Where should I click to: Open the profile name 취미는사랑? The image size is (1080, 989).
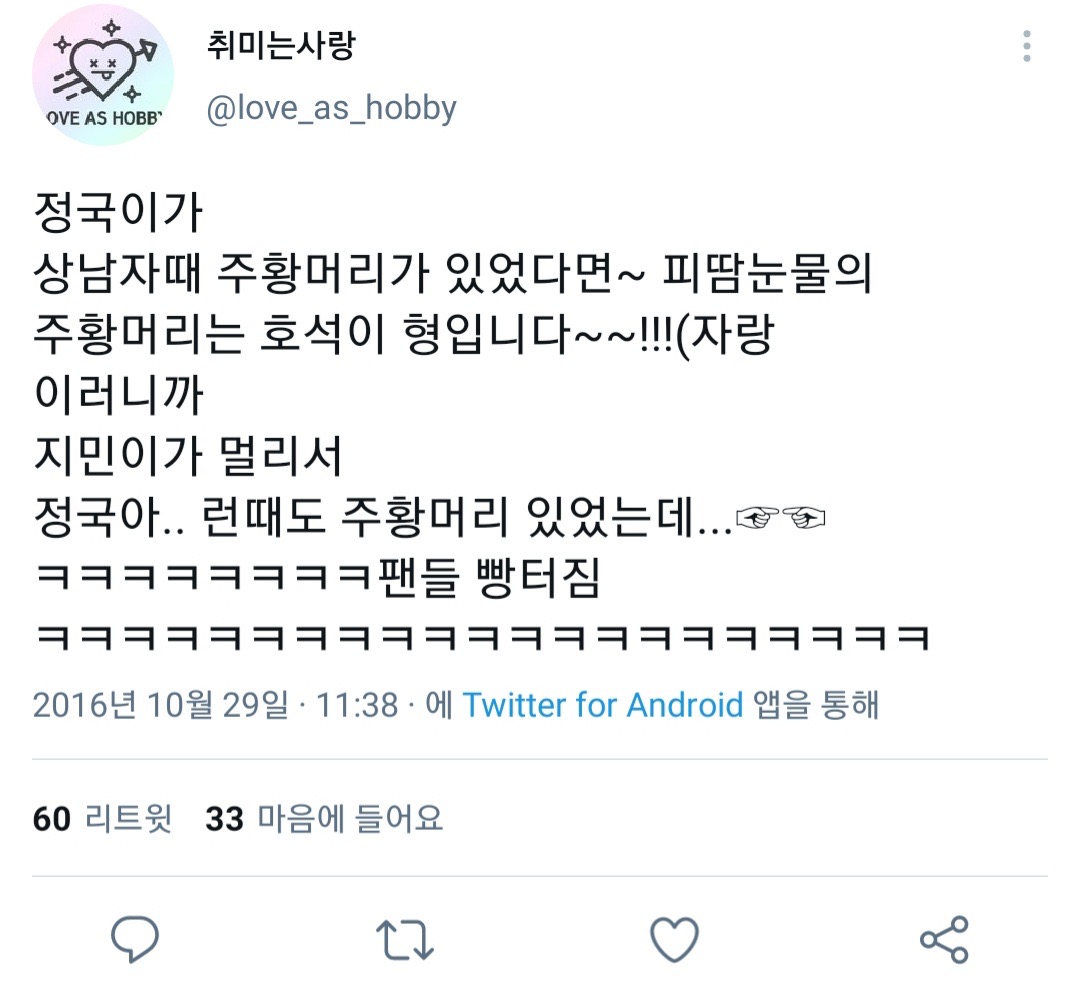(281, 45)
